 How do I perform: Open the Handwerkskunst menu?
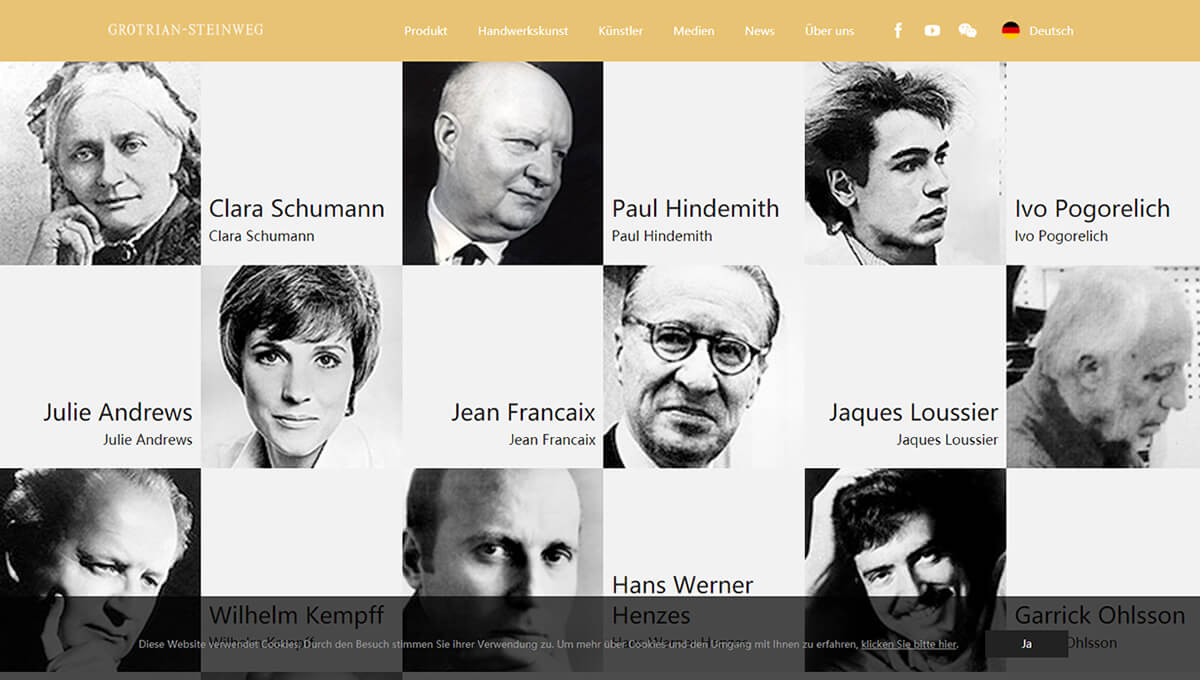(x=523, y=31)
